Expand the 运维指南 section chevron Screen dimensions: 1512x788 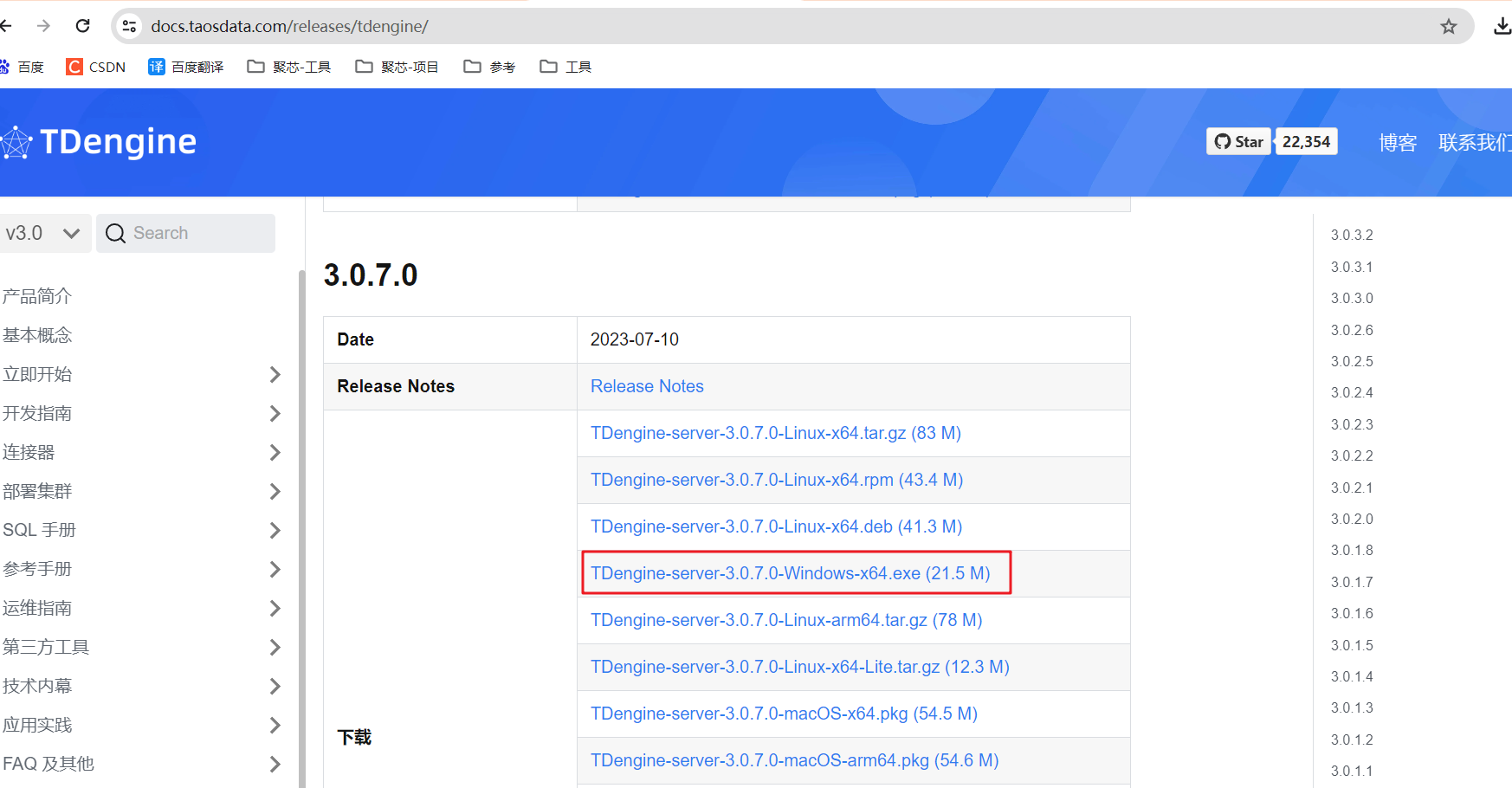(275, 608)
